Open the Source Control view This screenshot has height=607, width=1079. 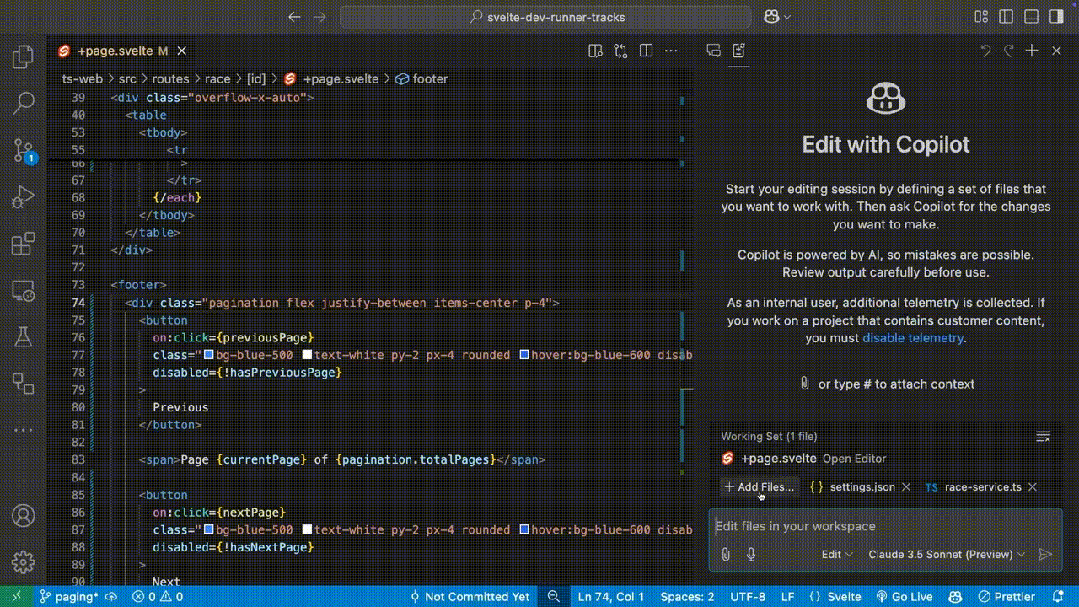pyautogui.click(x=24, y=150)
